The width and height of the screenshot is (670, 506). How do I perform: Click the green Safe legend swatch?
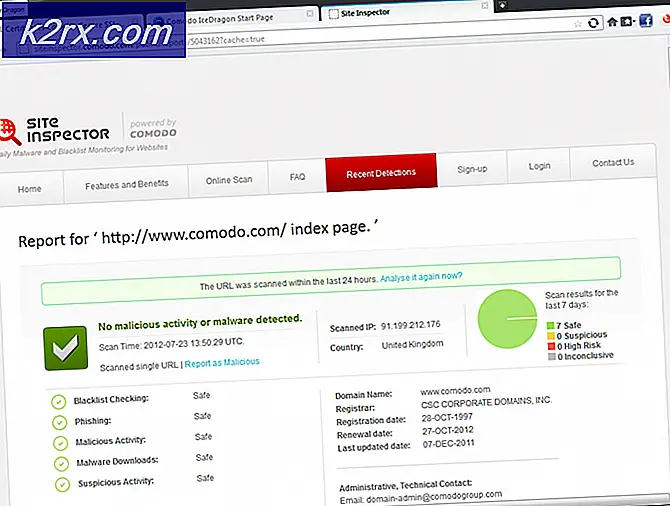click(550, 326)
